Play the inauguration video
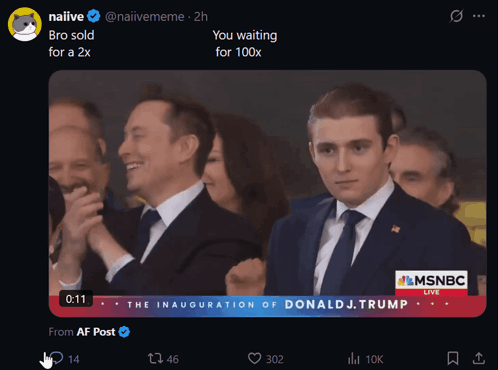 (x=267, y=193)
